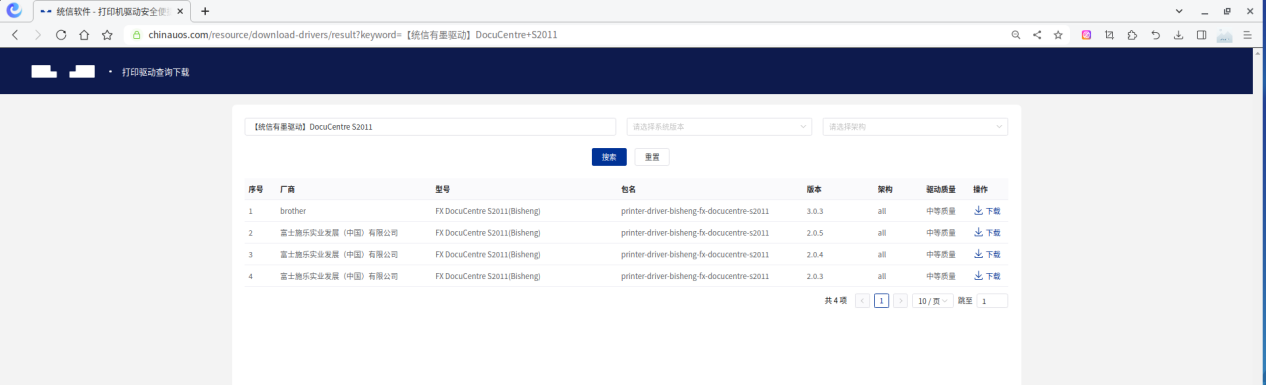Open the browser downloads panel

[x=1178, y=34]
